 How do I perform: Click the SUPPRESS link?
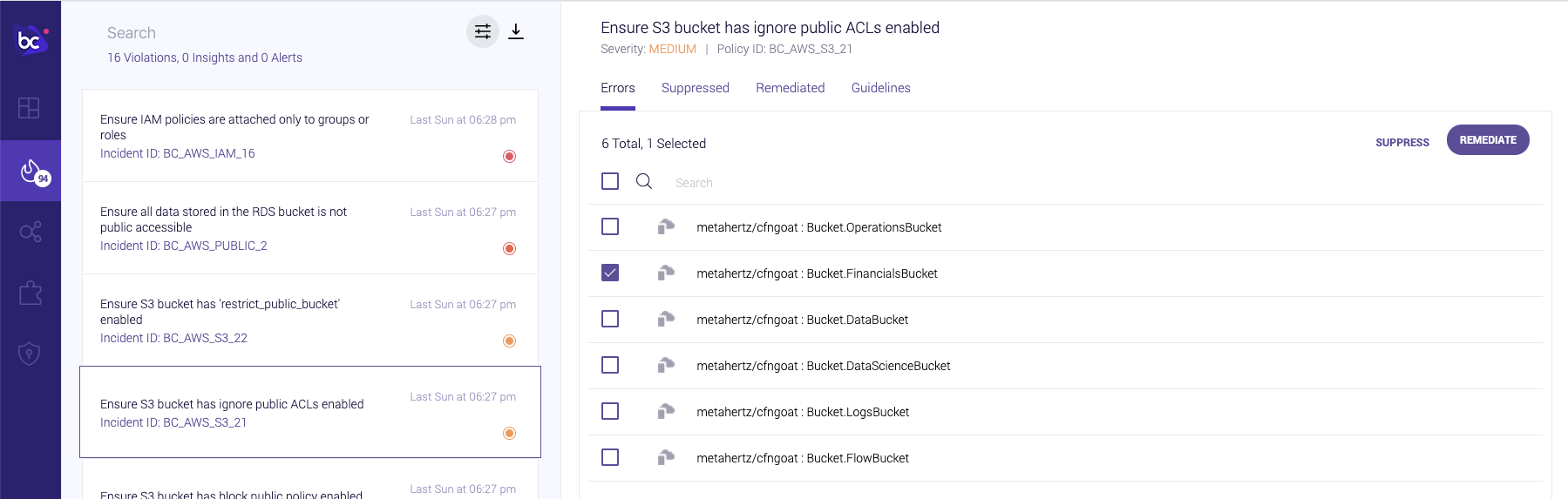click(x=1402, y=143)
